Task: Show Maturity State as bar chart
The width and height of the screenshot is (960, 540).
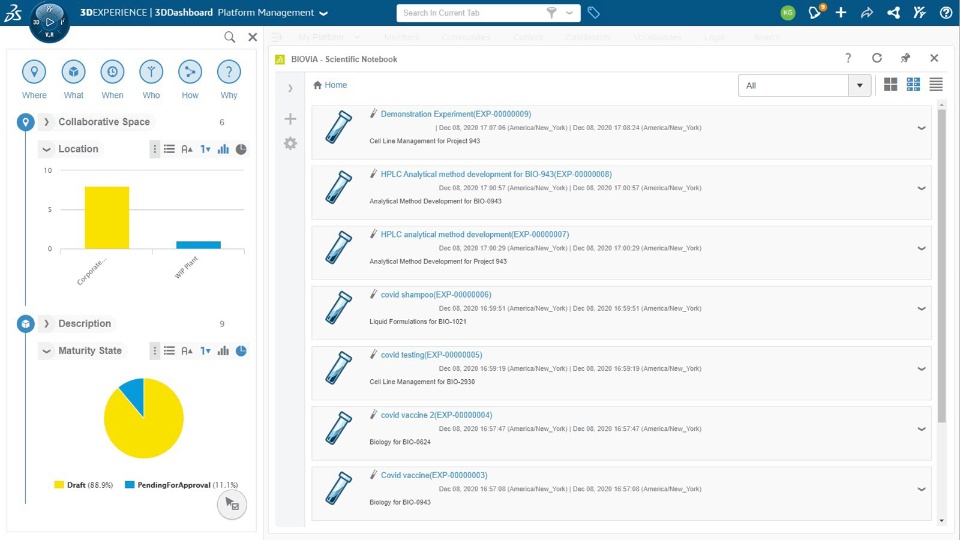Action: tap(223, 351)
